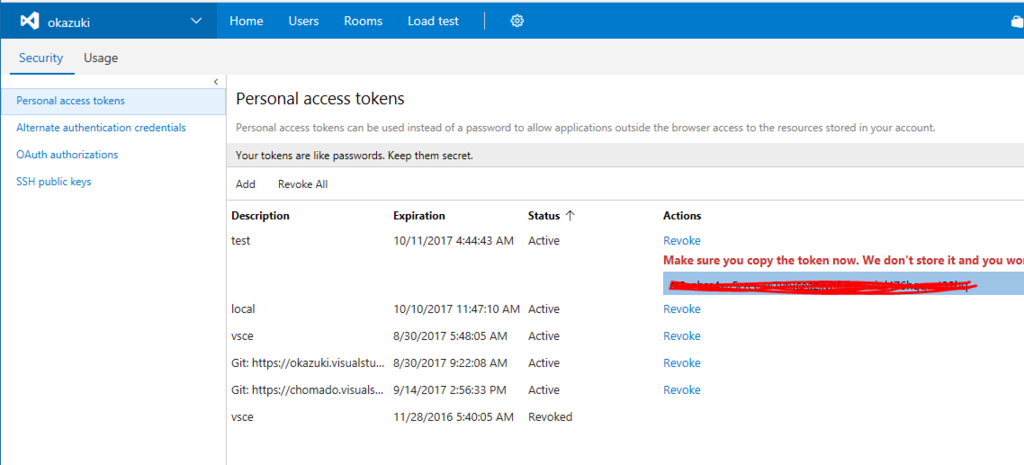Open the shopping bag icon at top right

pos(1017,22)
